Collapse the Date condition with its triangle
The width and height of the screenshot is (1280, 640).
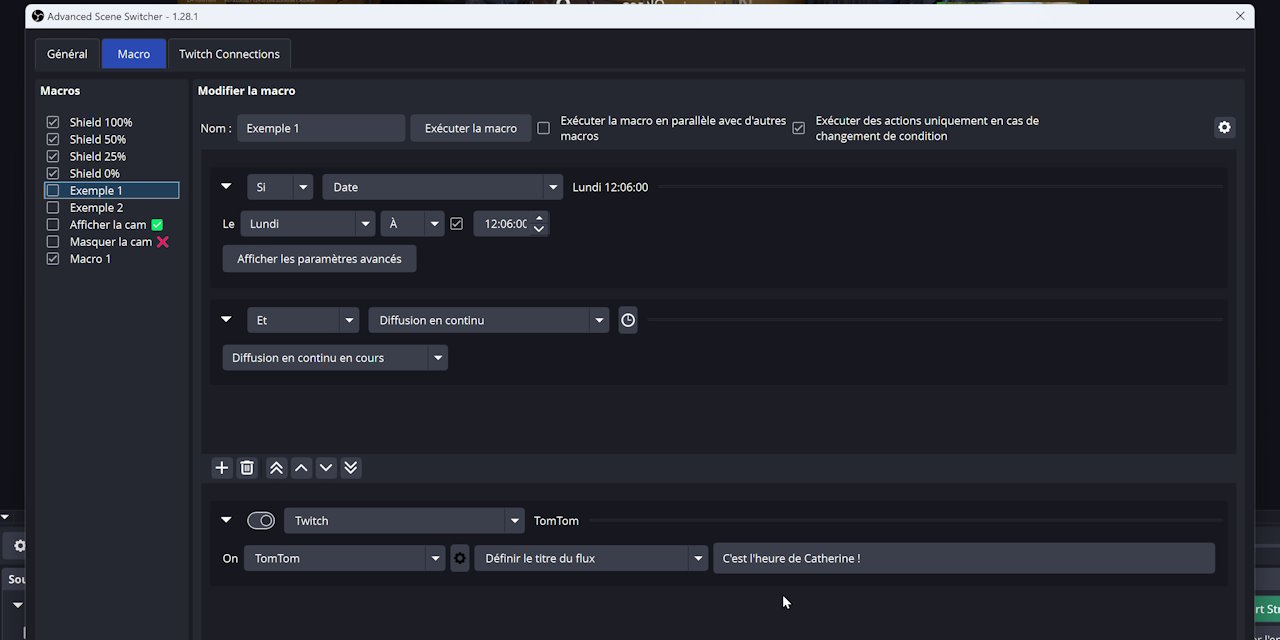tap(226, 186)
